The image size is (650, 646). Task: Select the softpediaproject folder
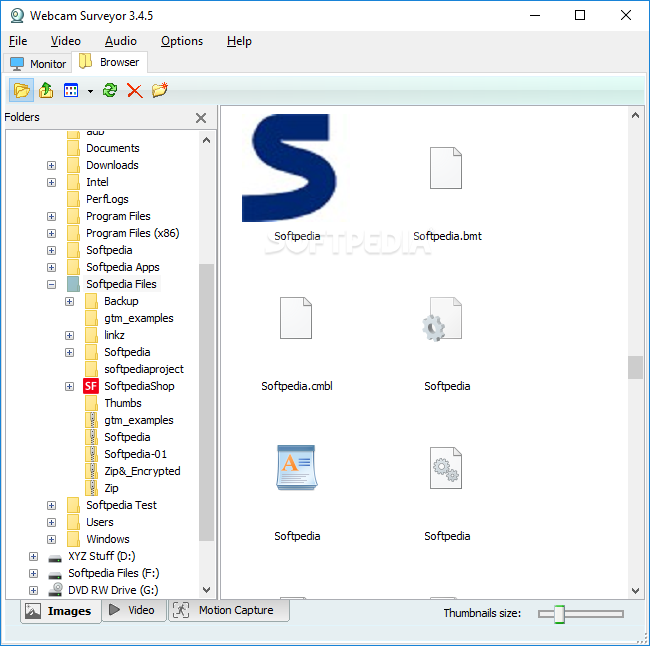144,369
